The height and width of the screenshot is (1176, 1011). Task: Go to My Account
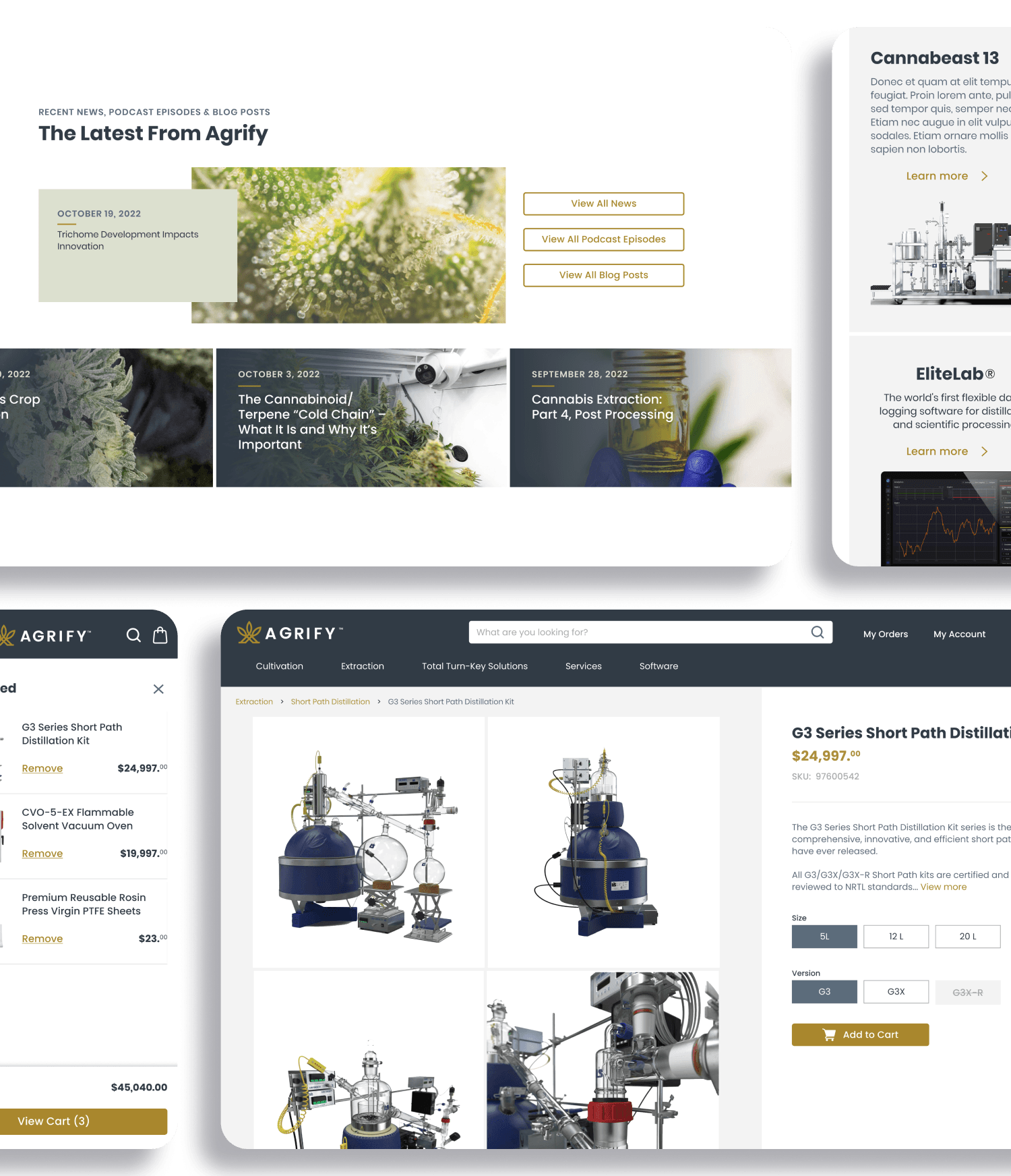tap(959, 634)
